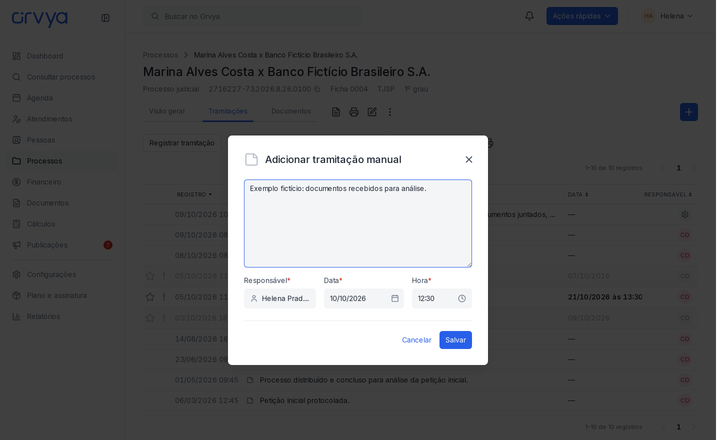Sort by the REGISTRO column header
Screen dimensions: 720x440
pos(194,195)
